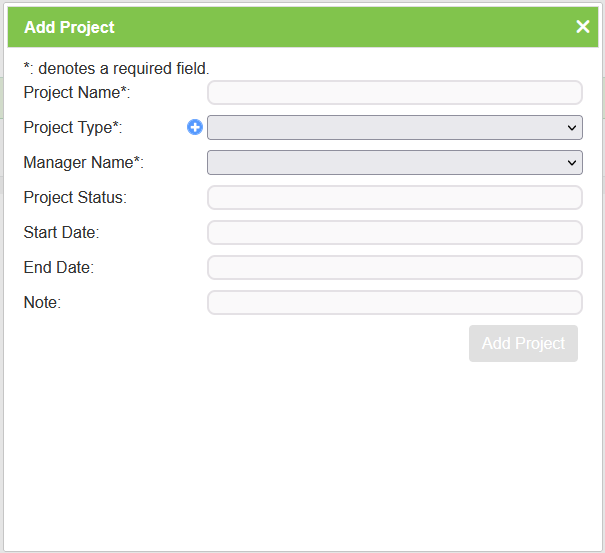Viewport: 605px width, 553px height.
Task: Click the required field notice text
Action: [116, 69]
